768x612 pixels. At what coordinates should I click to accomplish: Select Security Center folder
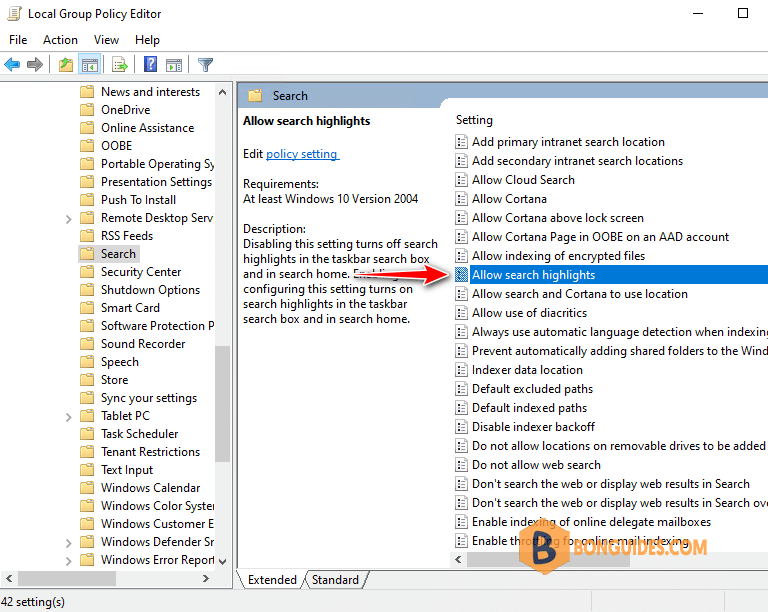tap(141, 272)
